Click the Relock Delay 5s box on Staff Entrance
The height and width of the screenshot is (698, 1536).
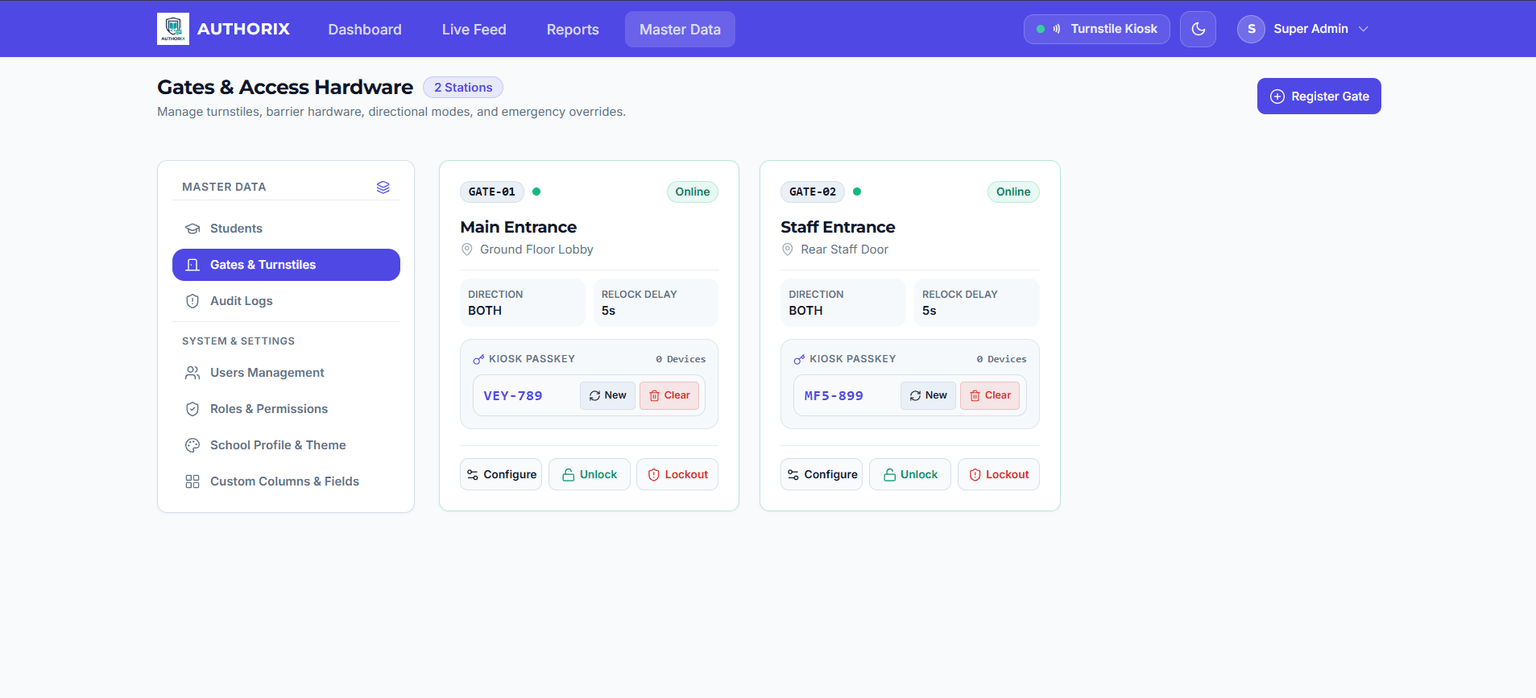click(977, 302)
